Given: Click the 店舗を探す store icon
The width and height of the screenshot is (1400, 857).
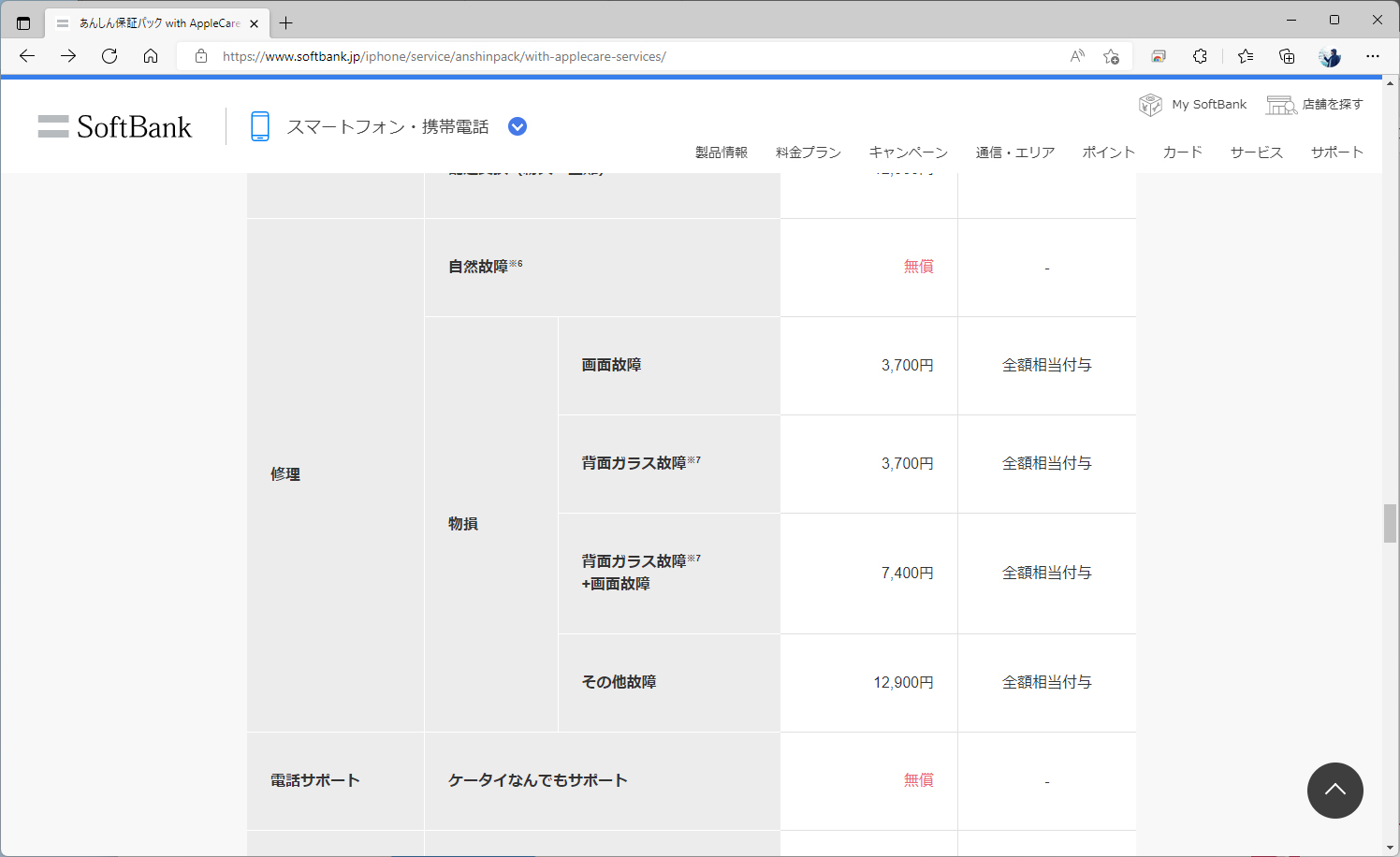Looking at the screenshot, I should 1280,104.
